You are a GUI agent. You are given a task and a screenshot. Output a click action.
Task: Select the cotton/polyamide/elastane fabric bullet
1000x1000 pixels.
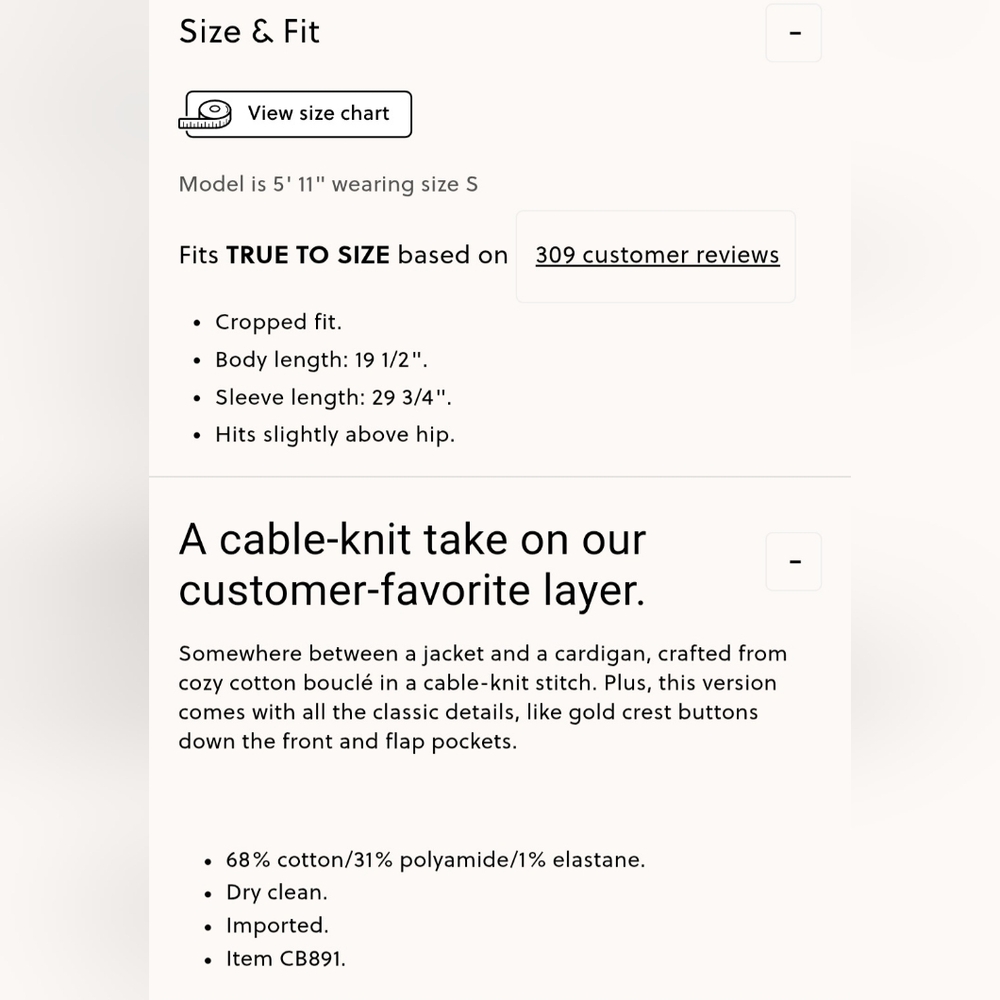(x=435, y=860)
